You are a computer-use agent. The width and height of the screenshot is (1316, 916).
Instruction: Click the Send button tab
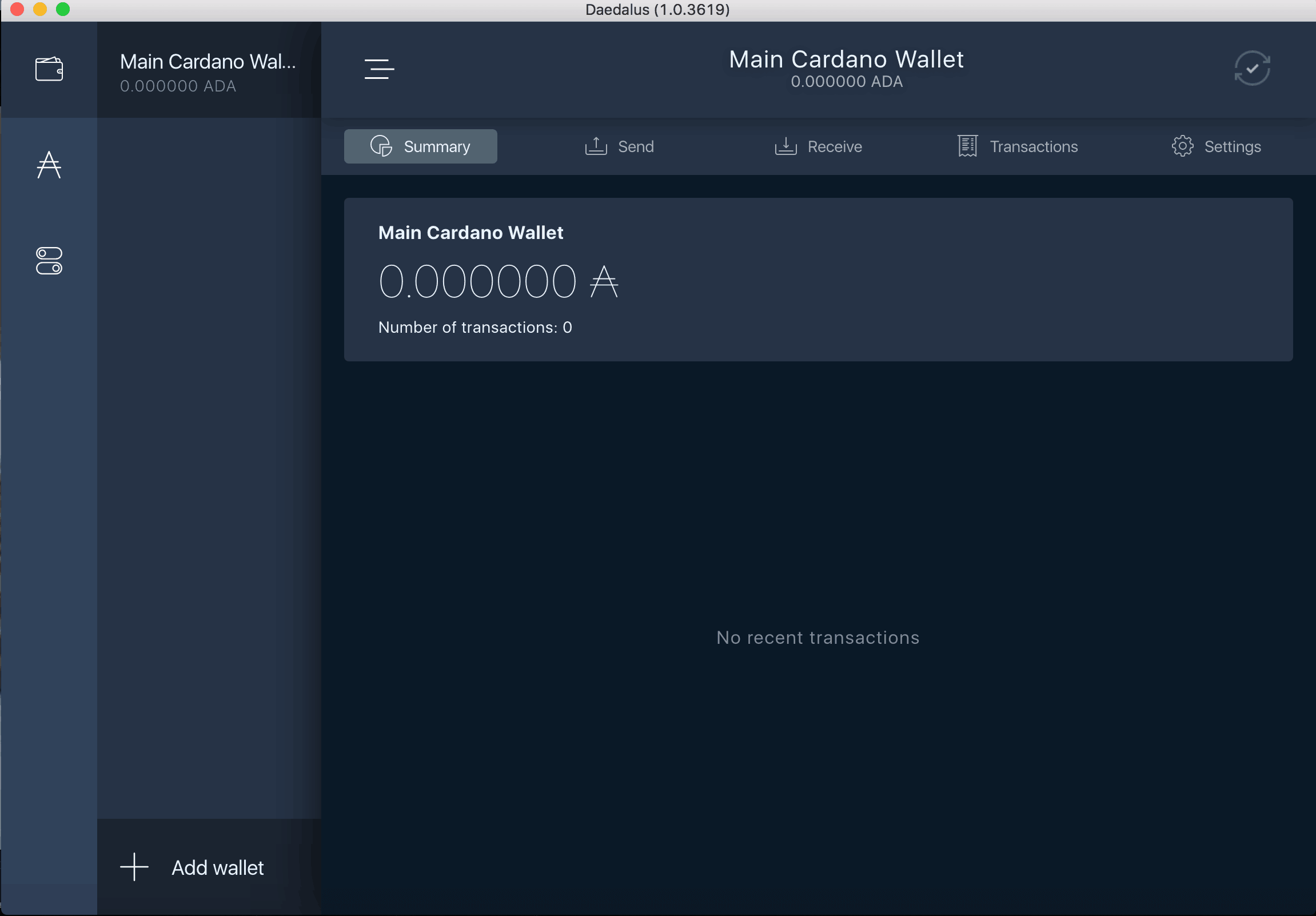[620, 146]
